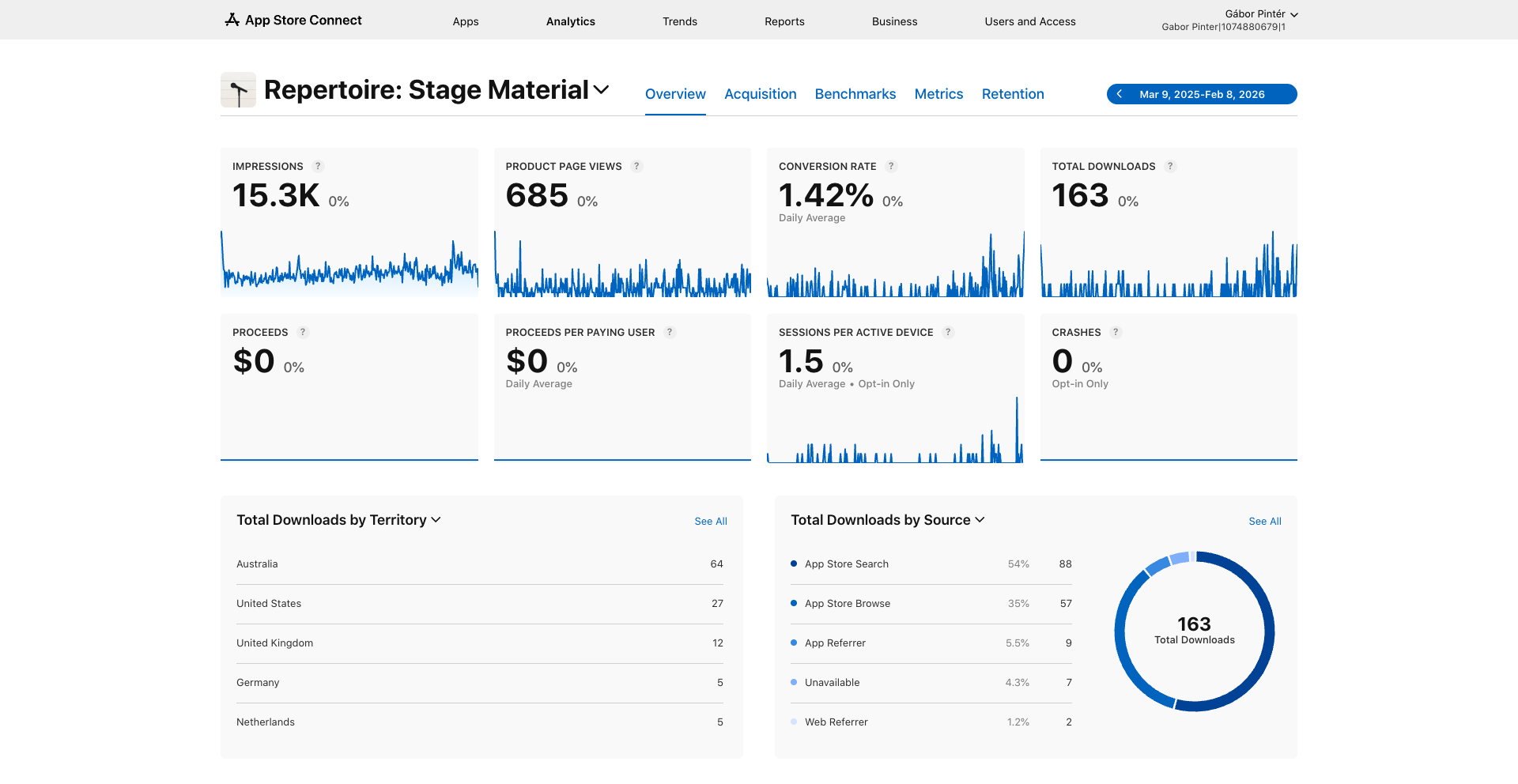Open help tooltip for Conversion Rate
The height and width of the screenshot is (784, 1518).
pyautogui.click(x=891, y=166)
